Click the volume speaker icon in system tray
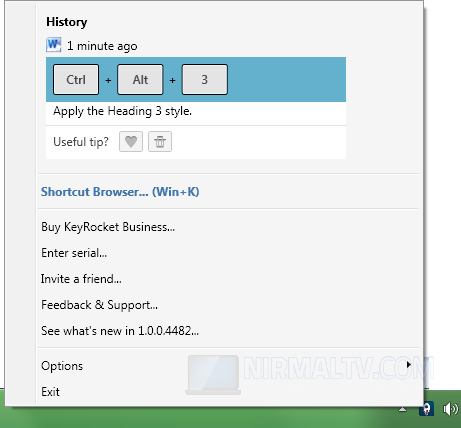Viewport: 461px width, 428px height. click(450, 409)
